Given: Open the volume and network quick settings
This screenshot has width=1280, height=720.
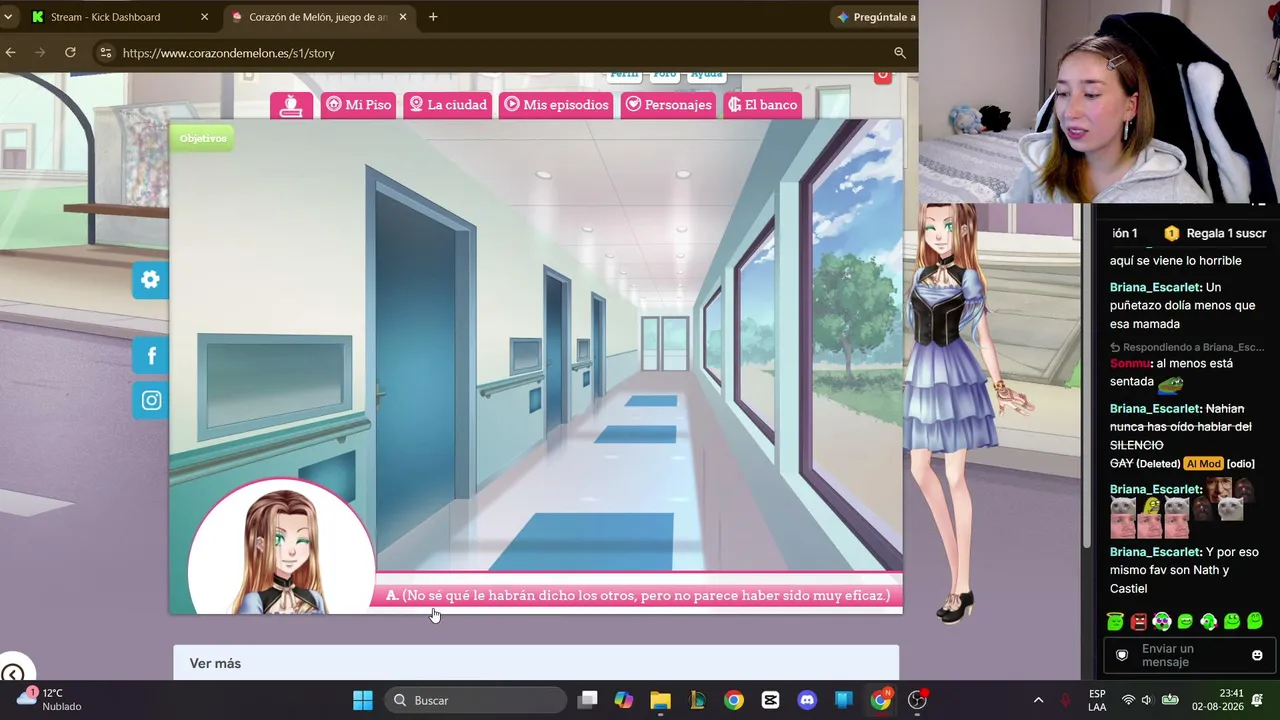Looking at the screenshot, I should [1148, 700].
